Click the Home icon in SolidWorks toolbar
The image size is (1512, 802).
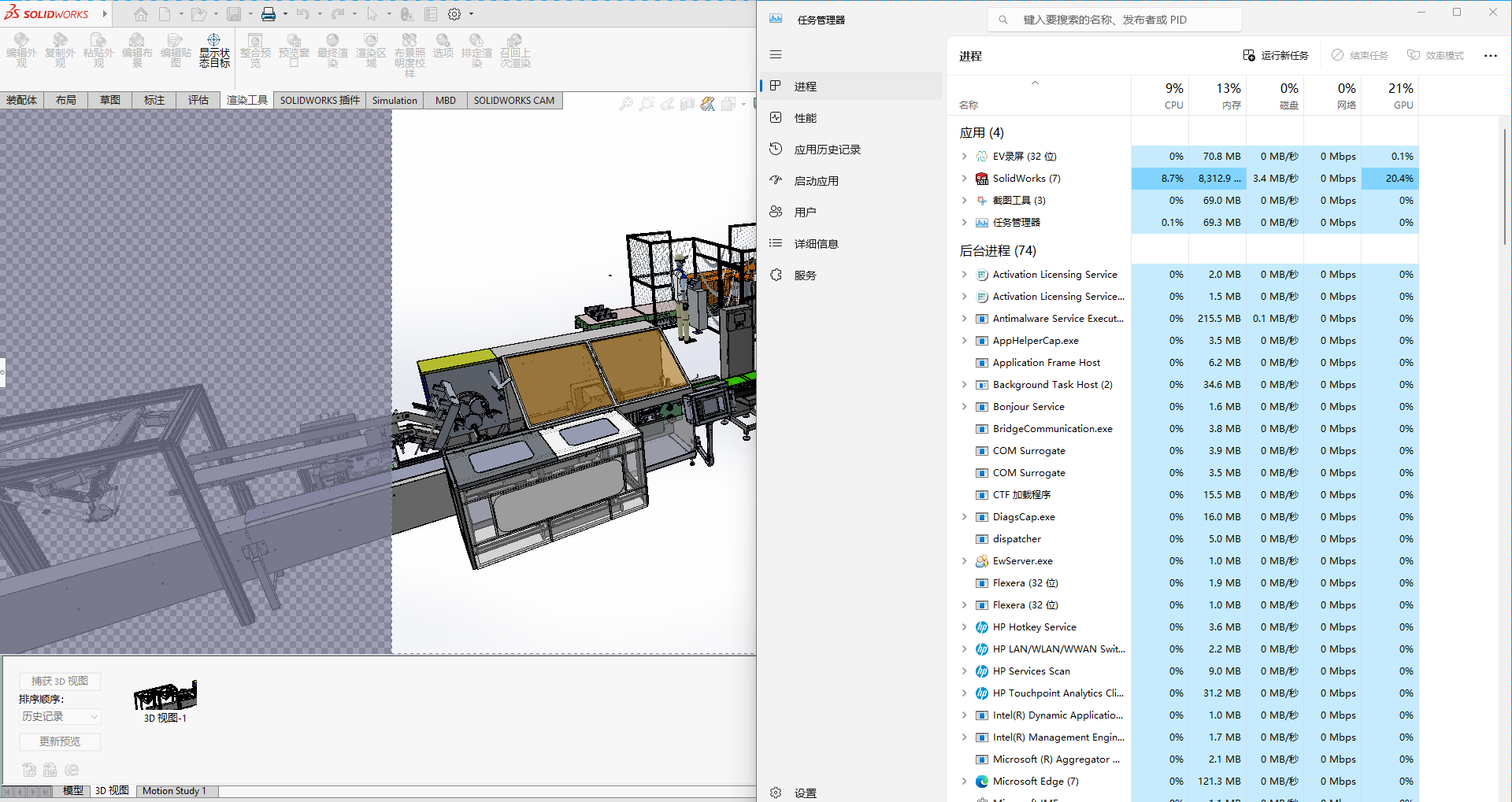click(x=140, y=14)
